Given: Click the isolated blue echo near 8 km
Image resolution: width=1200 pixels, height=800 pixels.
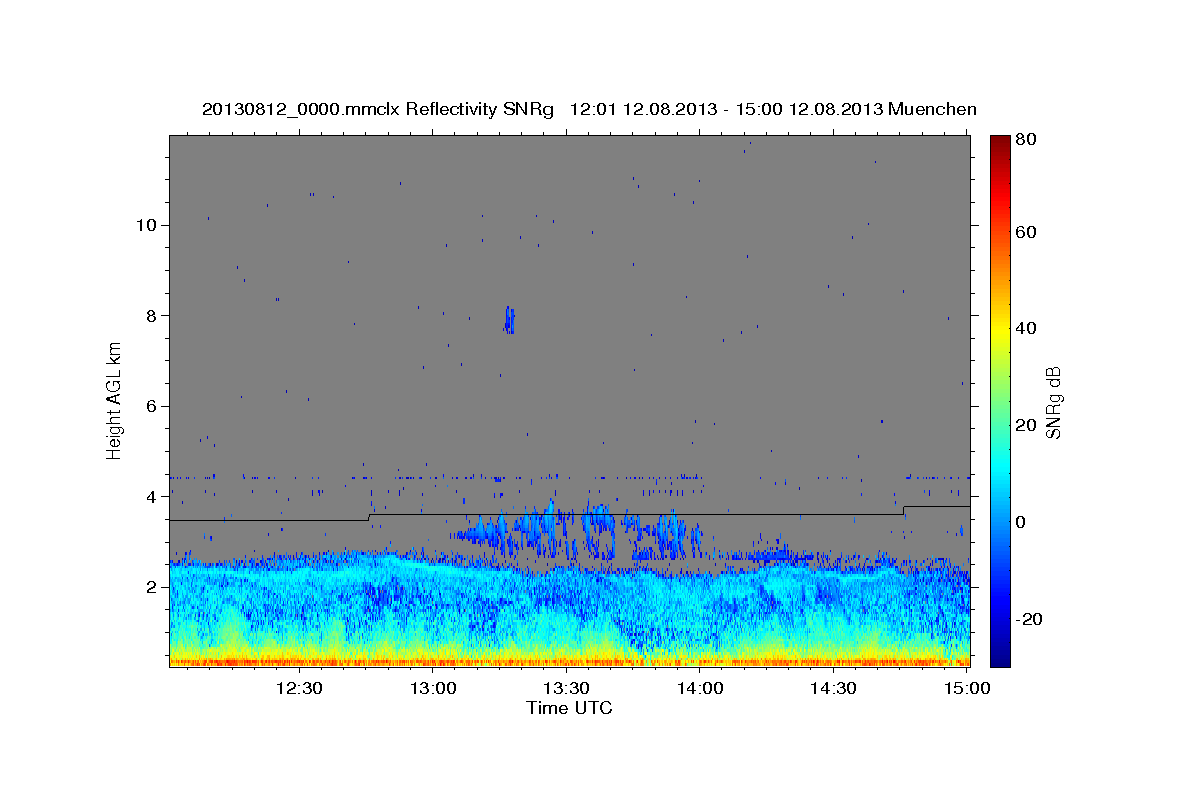Looking at the screenshot, I should (x=509, y=319).
